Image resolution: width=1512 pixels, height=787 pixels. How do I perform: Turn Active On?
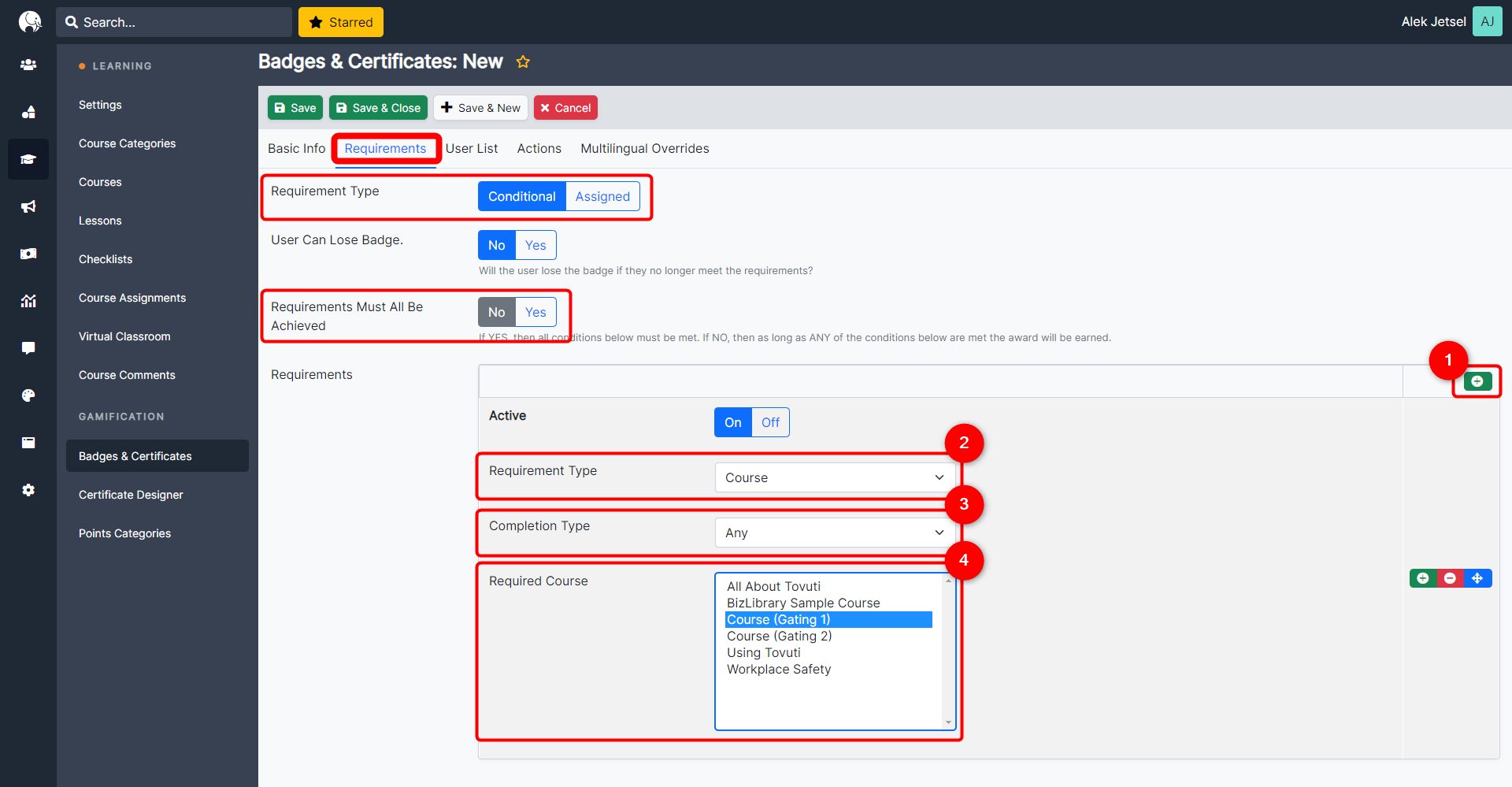(x=733, y=422)
